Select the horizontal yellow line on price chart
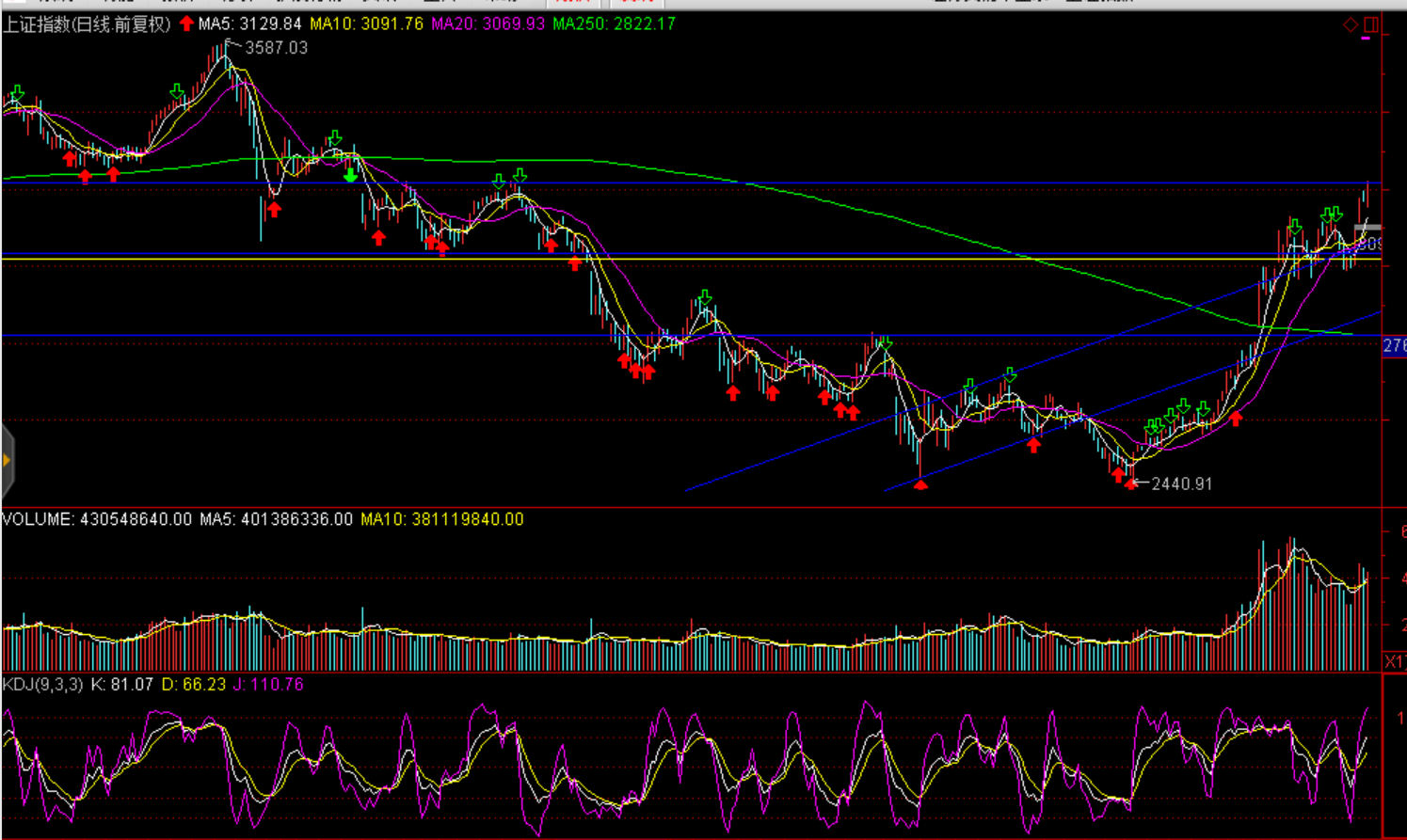 (x=659, y=258)
